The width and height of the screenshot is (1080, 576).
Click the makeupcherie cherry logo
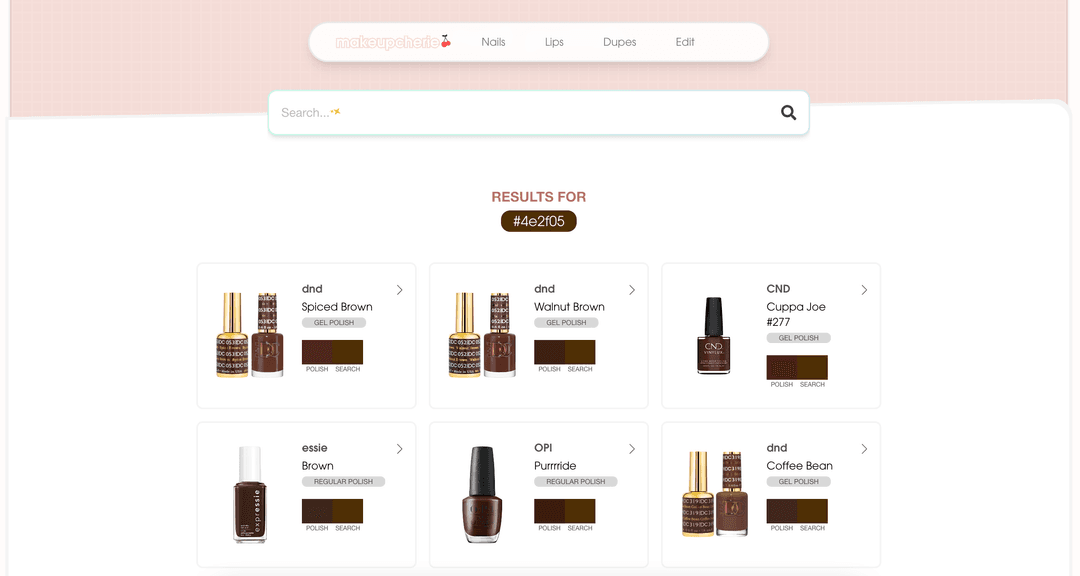pos(393,42)
